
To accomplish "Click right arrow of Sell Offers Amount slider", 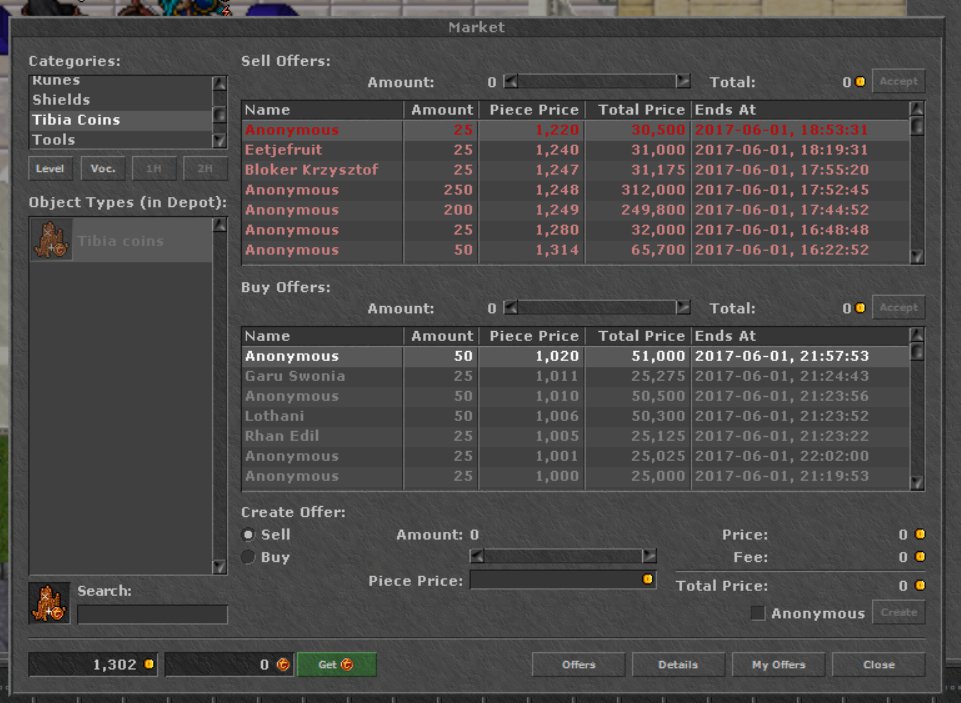I will [683, 81].
